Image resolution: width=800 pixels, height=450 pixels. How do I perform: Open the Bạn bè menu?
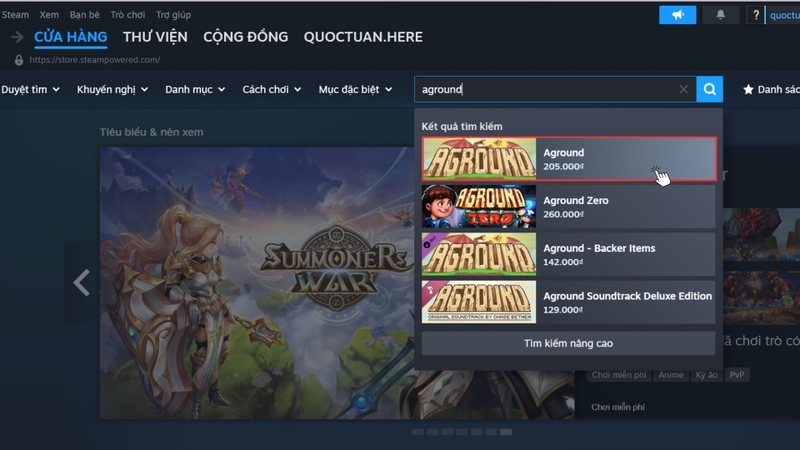pos(85,15)
